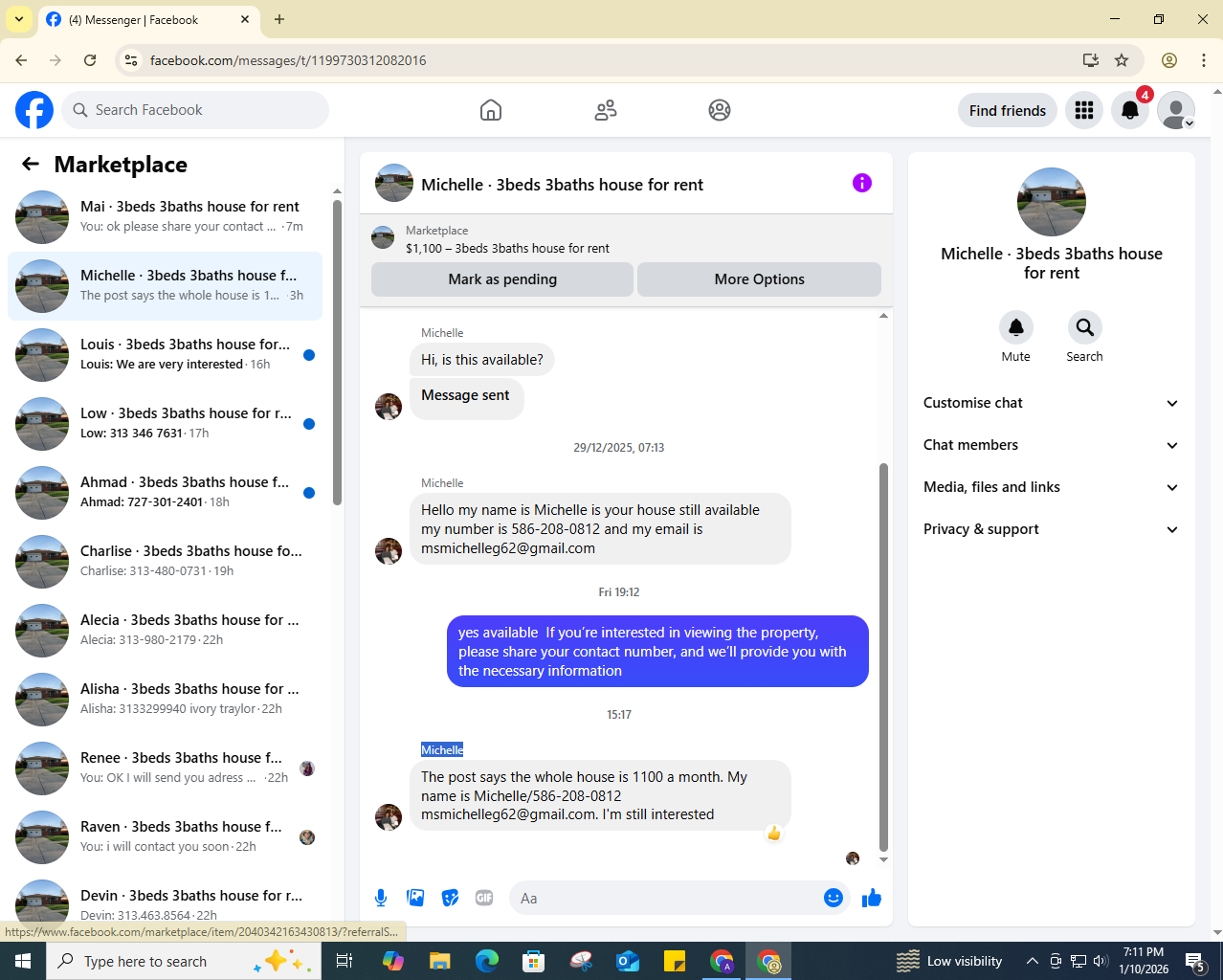Bookmark this page star icon
This screenshot has height=980, width=1223.
click(x=1122, y=60)
